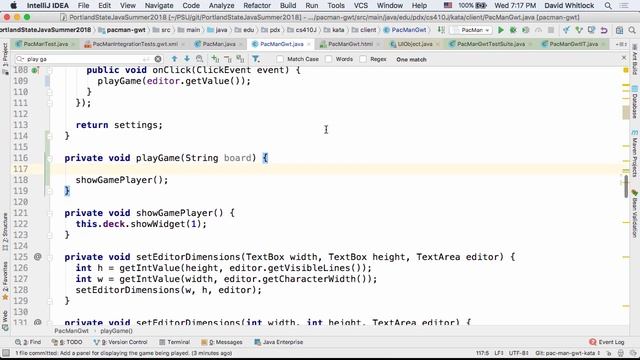
Task: Open the Version Control tool window
Action: click(120, 342)
